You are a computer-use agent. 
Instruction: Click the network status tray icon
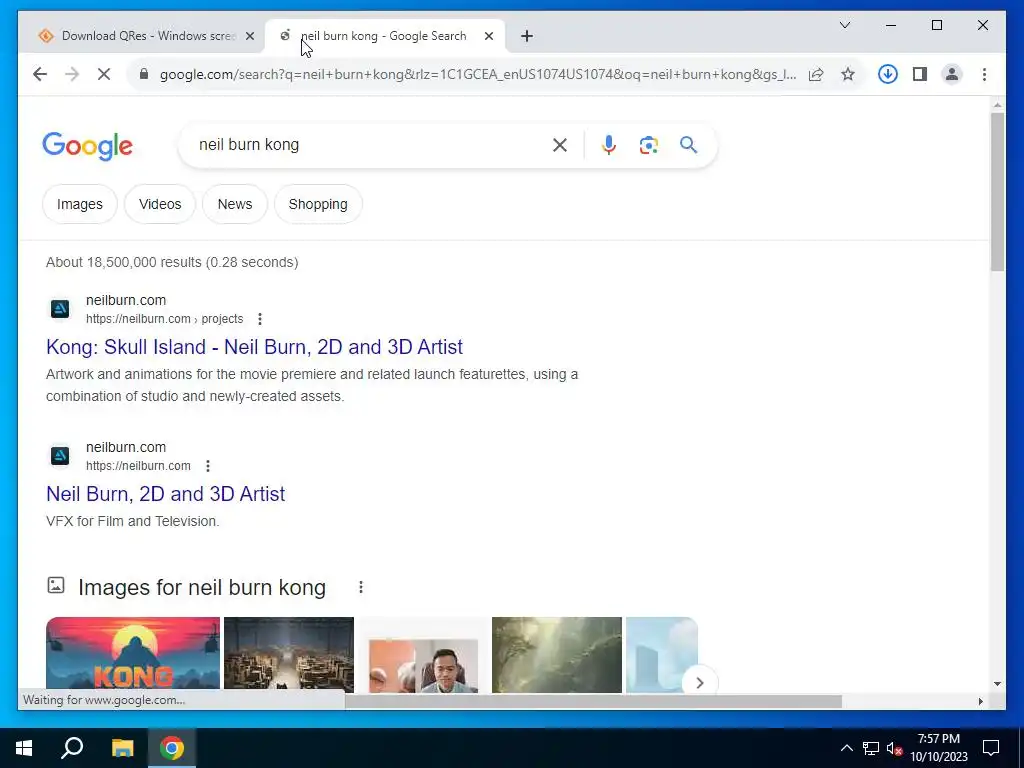[x=871, y=748]
